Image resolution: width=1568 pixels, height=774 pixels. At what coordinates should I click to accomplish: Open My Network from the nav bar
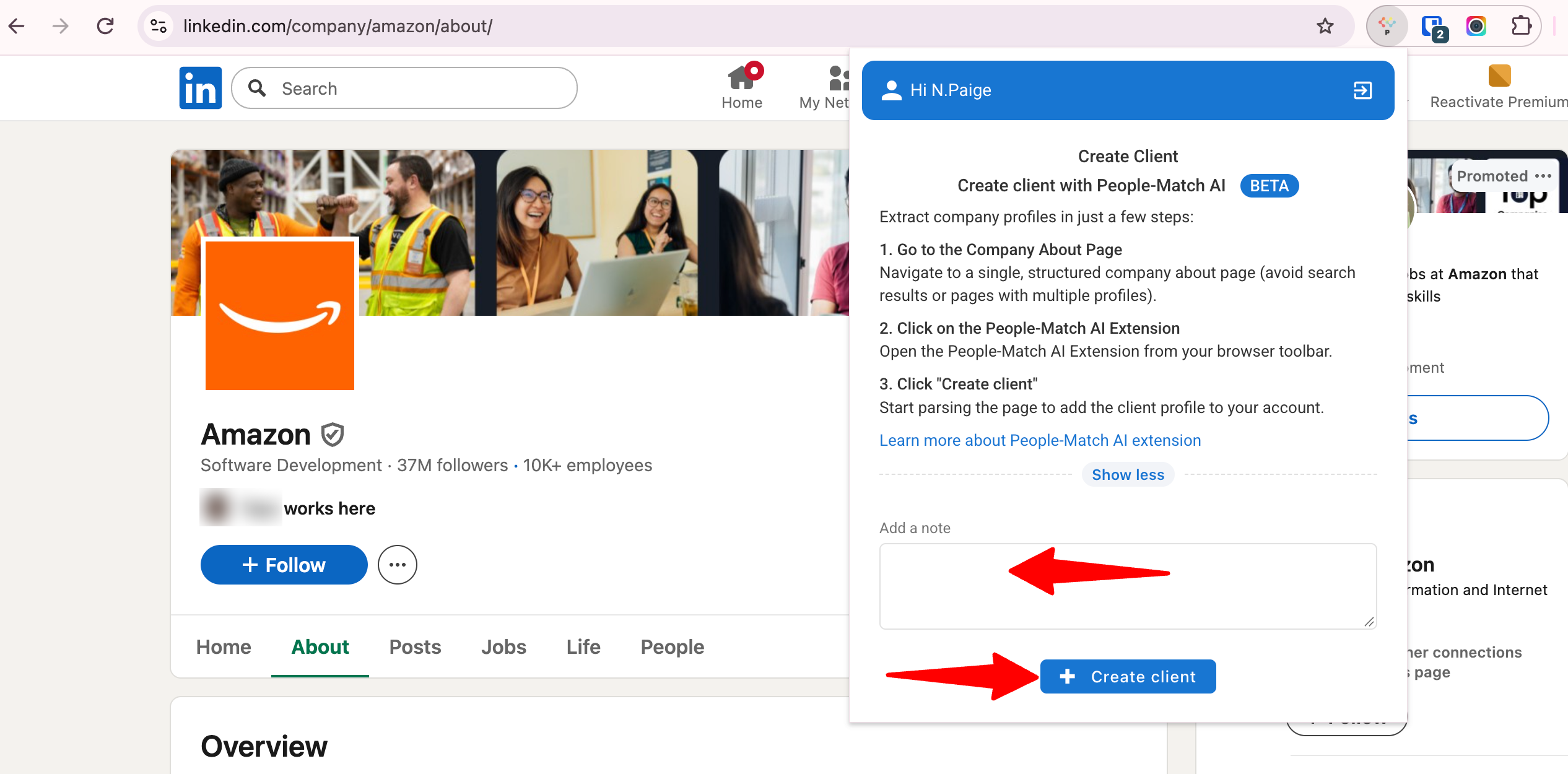click(x=824, y=87)
